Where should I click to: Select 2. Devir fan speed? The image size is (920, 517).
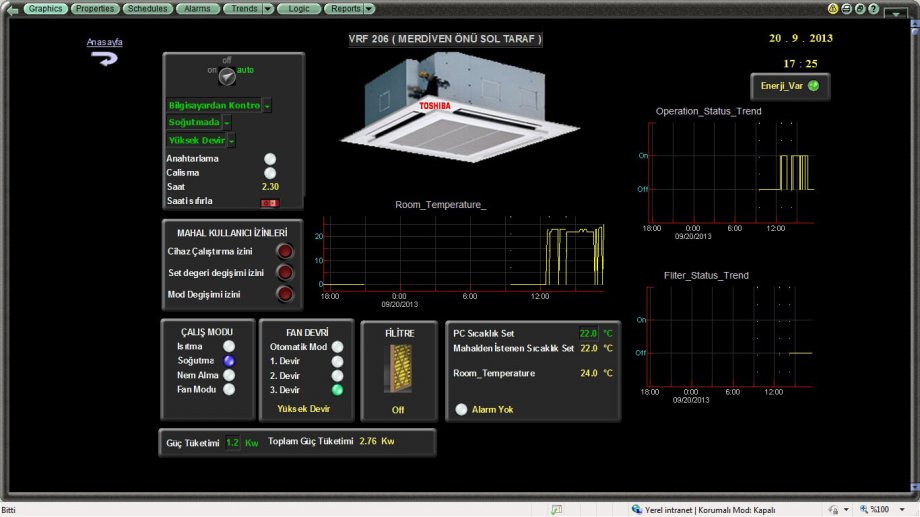click(337, 376)
